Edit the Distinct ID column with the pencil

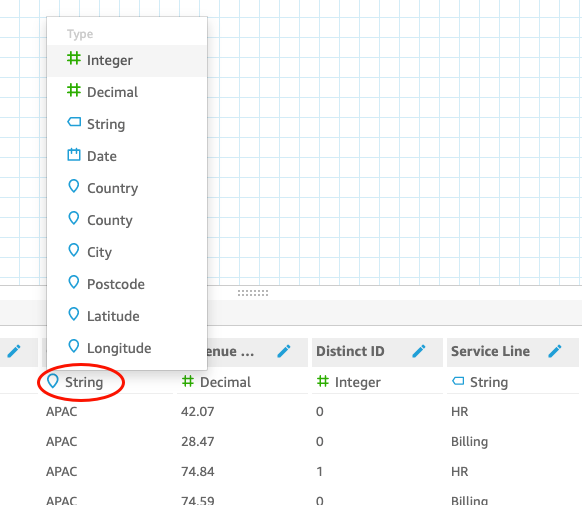coord(419,351)
